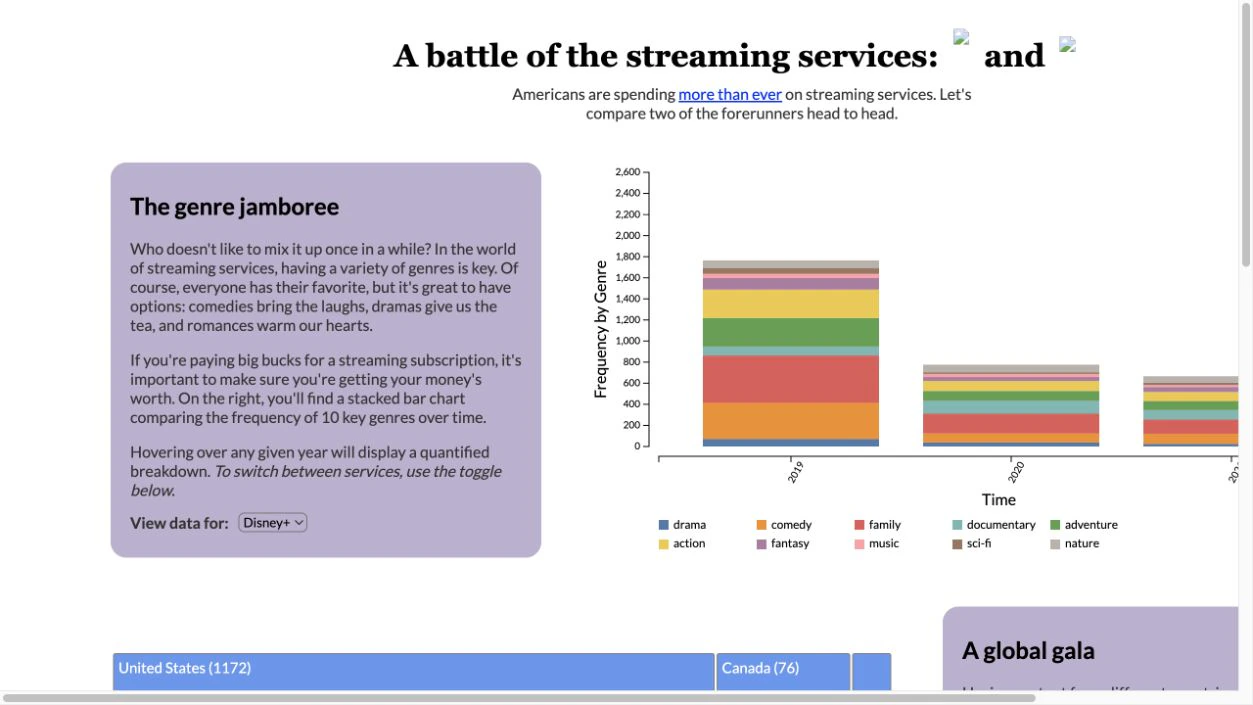The height and width of the screenshot is (705, 1253).
Task: Click the documentary legend color swatch
Action: [x=958, y=525]
